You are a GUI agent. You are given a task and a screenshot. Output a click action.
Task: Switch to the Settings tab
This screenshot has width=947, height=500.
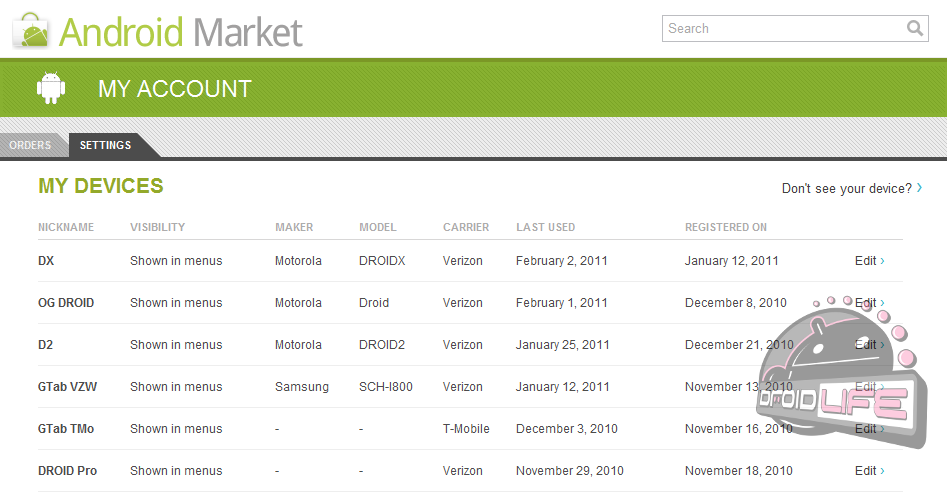click(106, 146)
